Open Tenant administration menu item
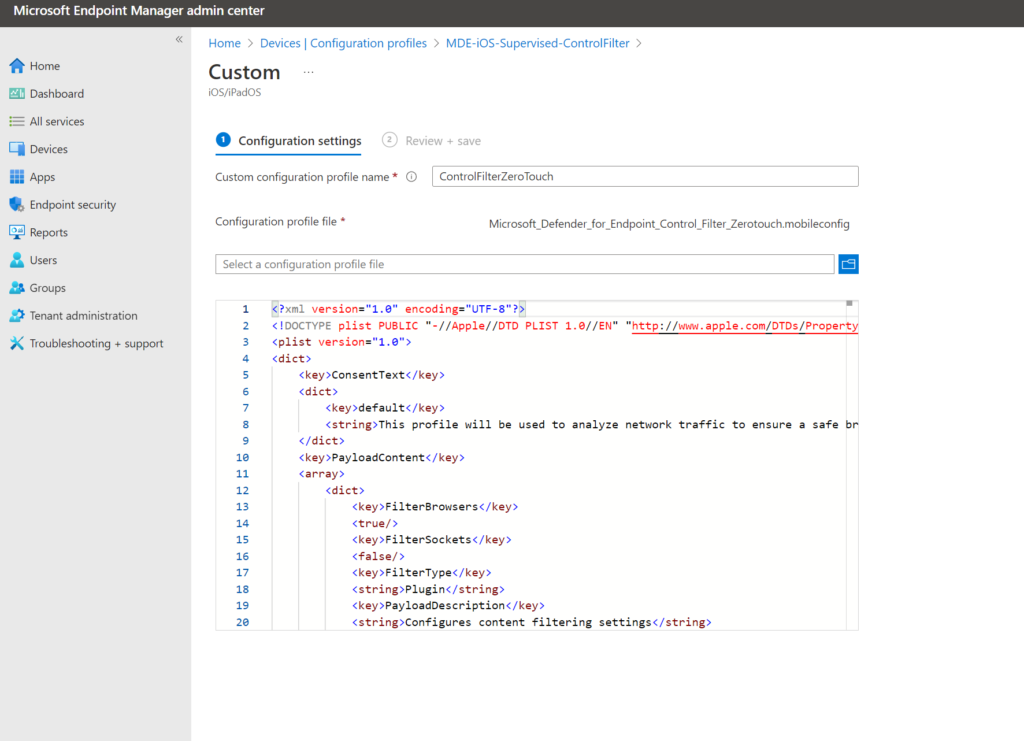 (x=84, y=315)
